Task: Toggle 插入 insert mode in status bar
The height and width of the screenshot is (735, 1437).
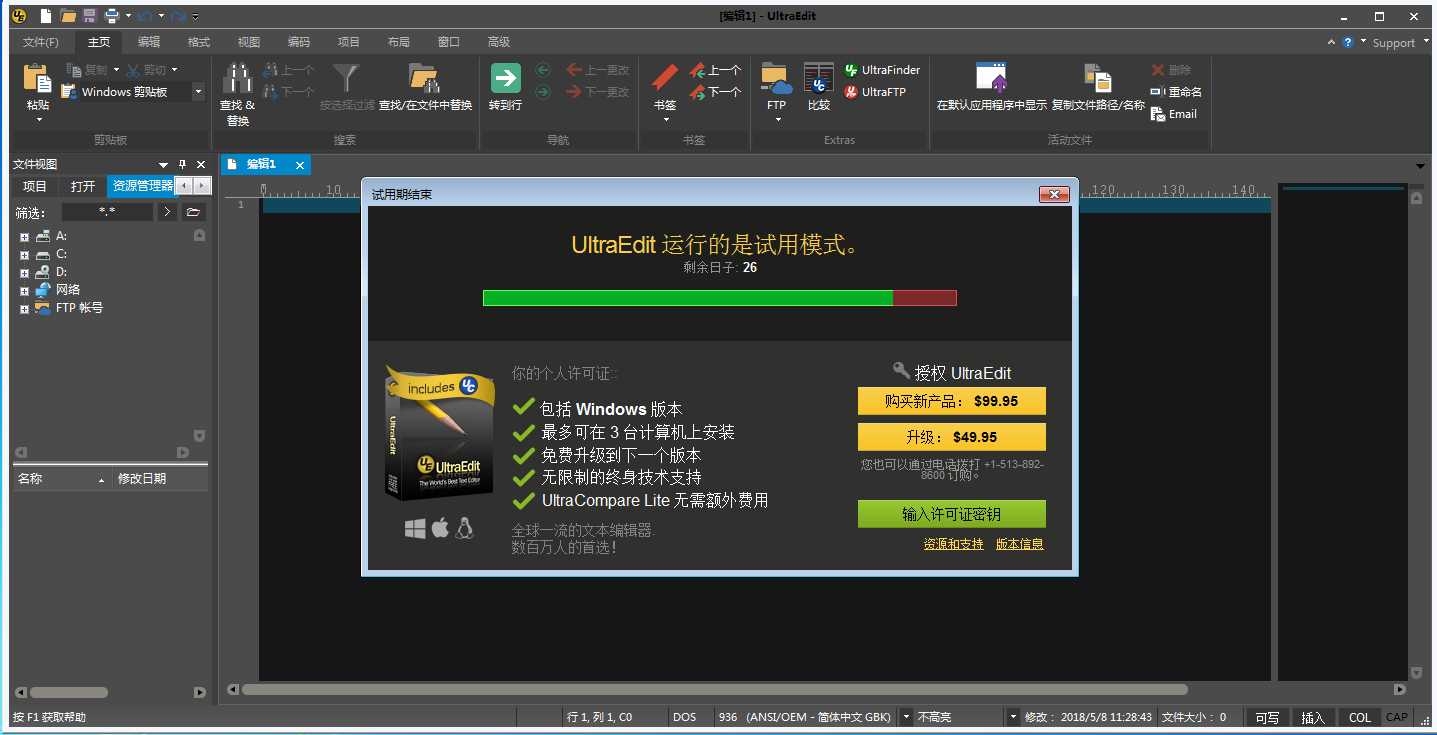Action: click(x=1313, y=717)
